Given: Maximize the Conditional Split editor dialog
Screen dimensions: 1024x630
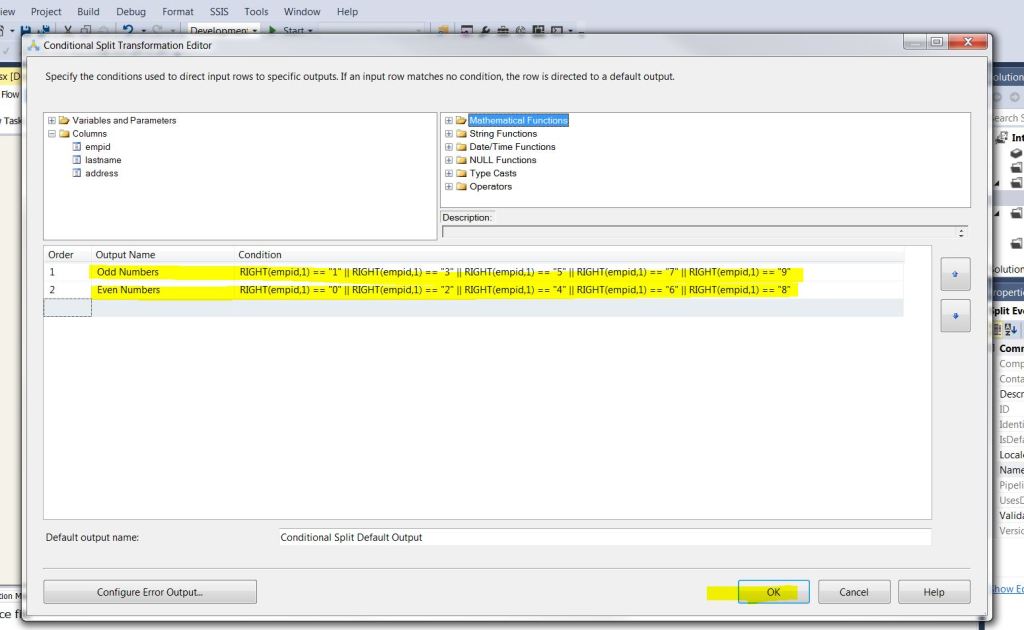Looking at the screenshot, I should point(936,42).
